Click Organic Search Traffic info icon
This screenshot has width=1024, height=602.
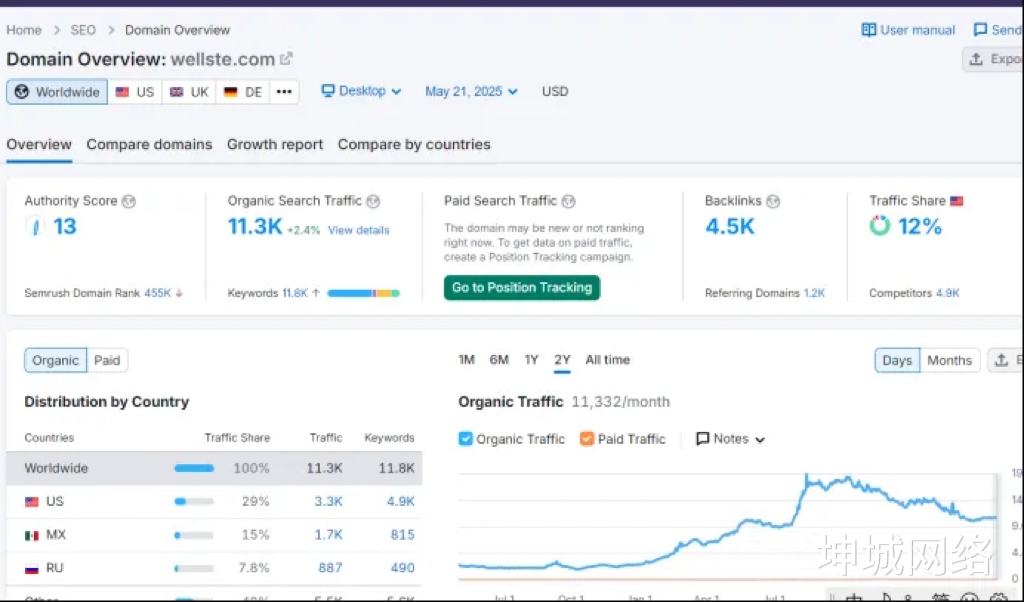[x=373, y=201]
